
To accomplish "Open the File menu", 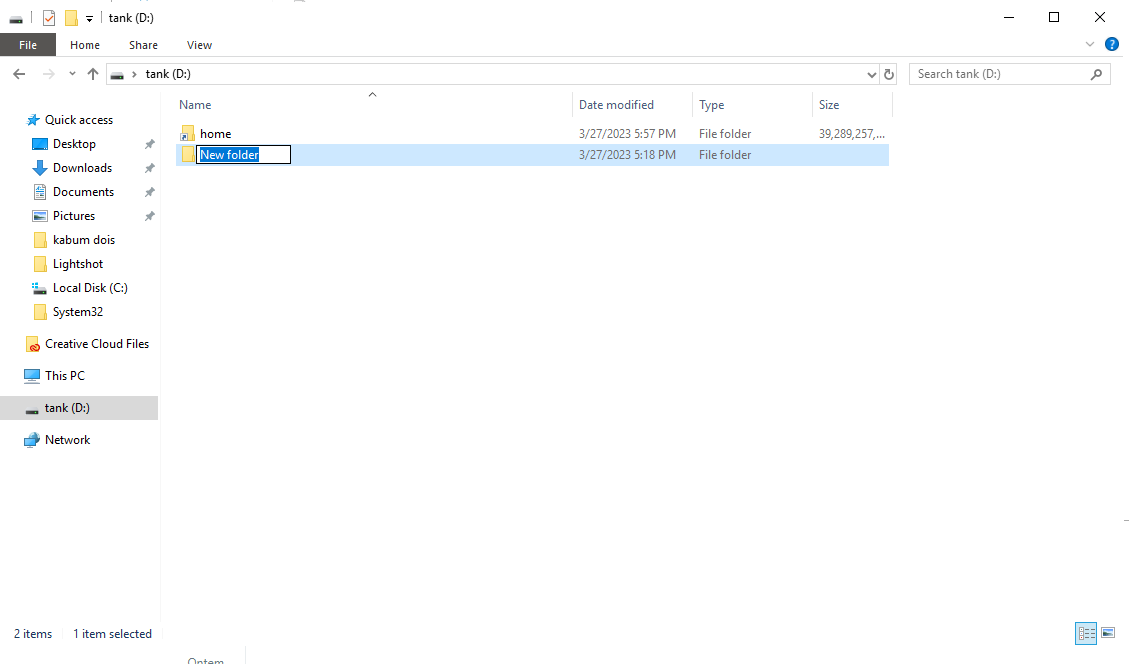I will coord(28,44).
